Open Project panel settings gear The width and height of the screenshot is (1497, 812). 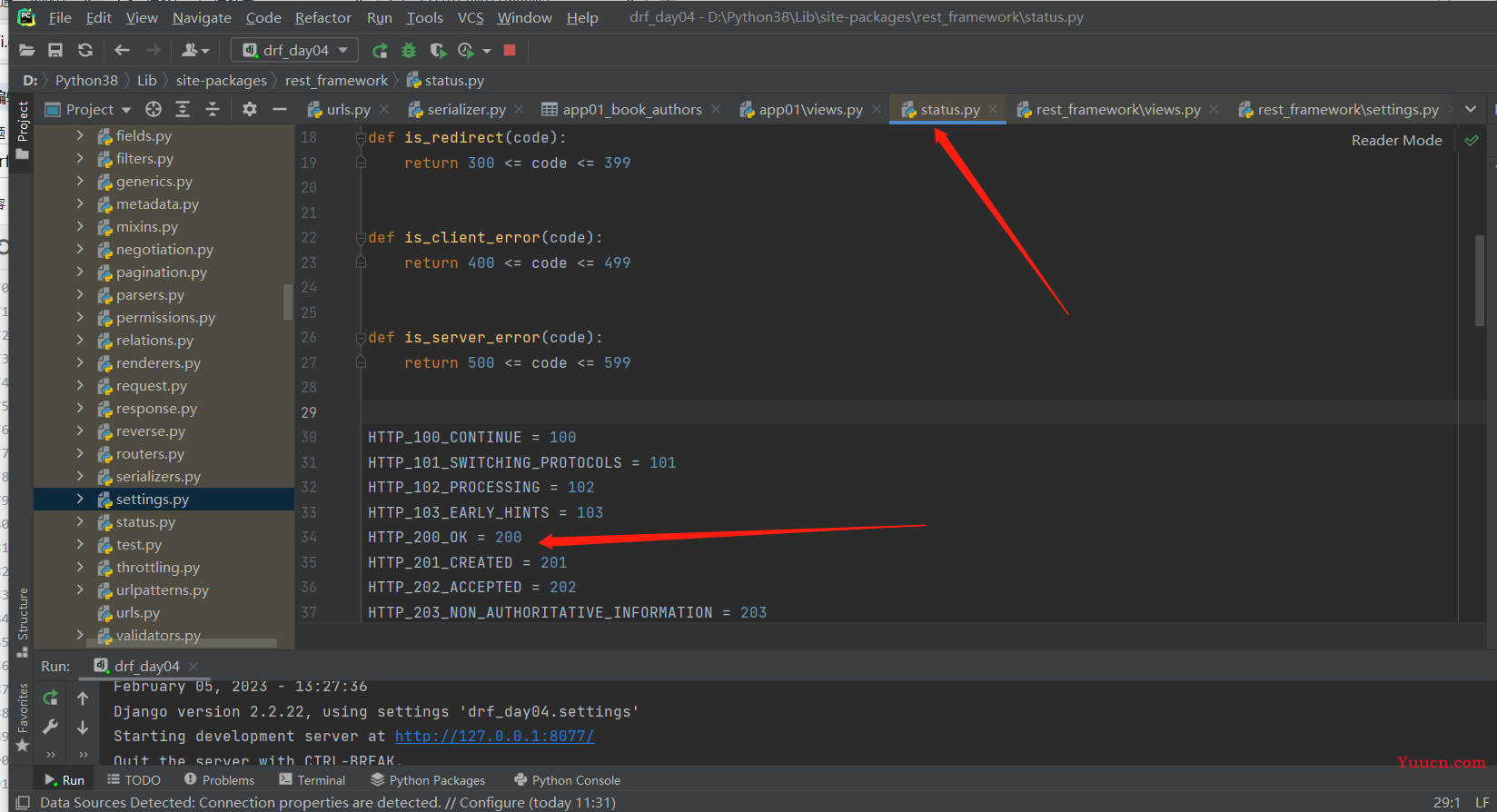(250, 109)
